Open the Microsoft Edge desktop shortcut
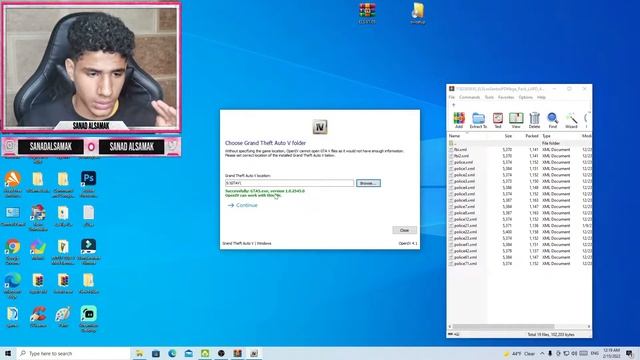 pos(13,286)
